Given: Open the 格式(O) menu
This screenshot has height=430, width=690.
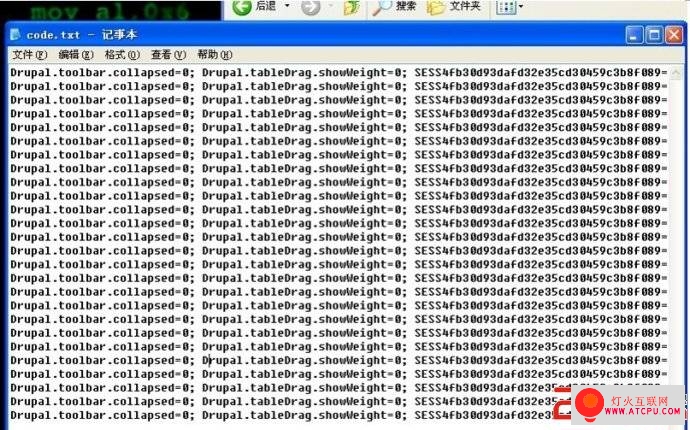Looking at the screenshot, I should coord(122,55).
